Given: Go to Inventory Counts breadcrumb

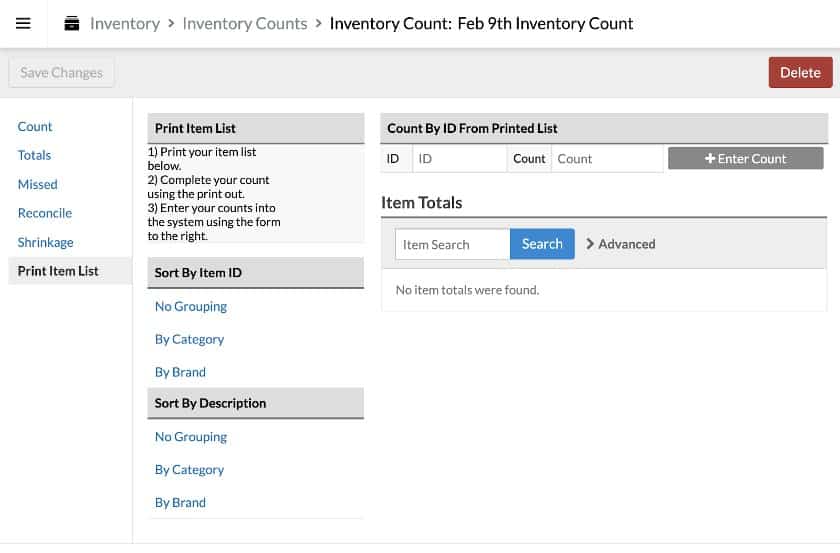Looking at the screenshot, I should click(x=245, y=24).
